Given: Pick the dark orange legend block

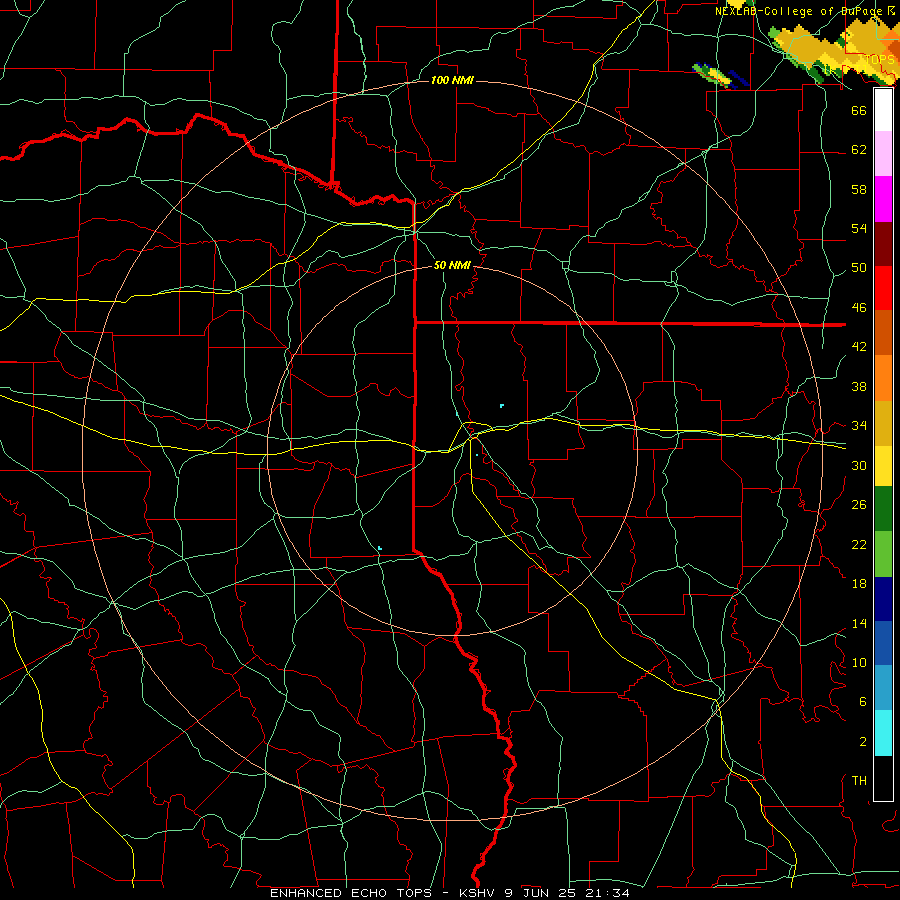Looking at the screenshot, I should coord(883,332).
